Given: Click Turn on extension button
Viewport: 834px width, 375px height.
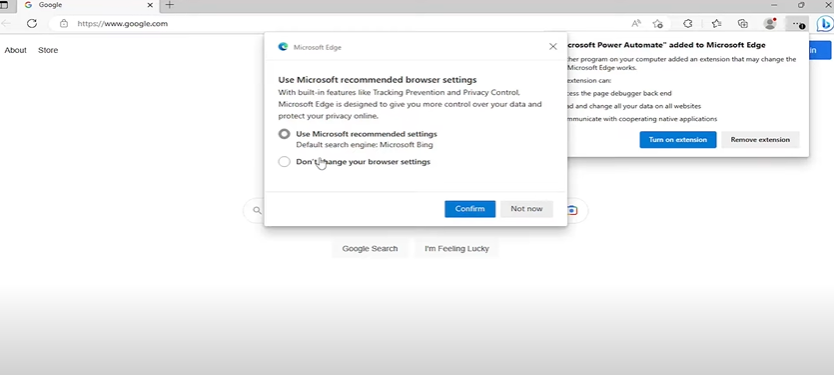Looking at the screenshot, I should tap(678, 139).
